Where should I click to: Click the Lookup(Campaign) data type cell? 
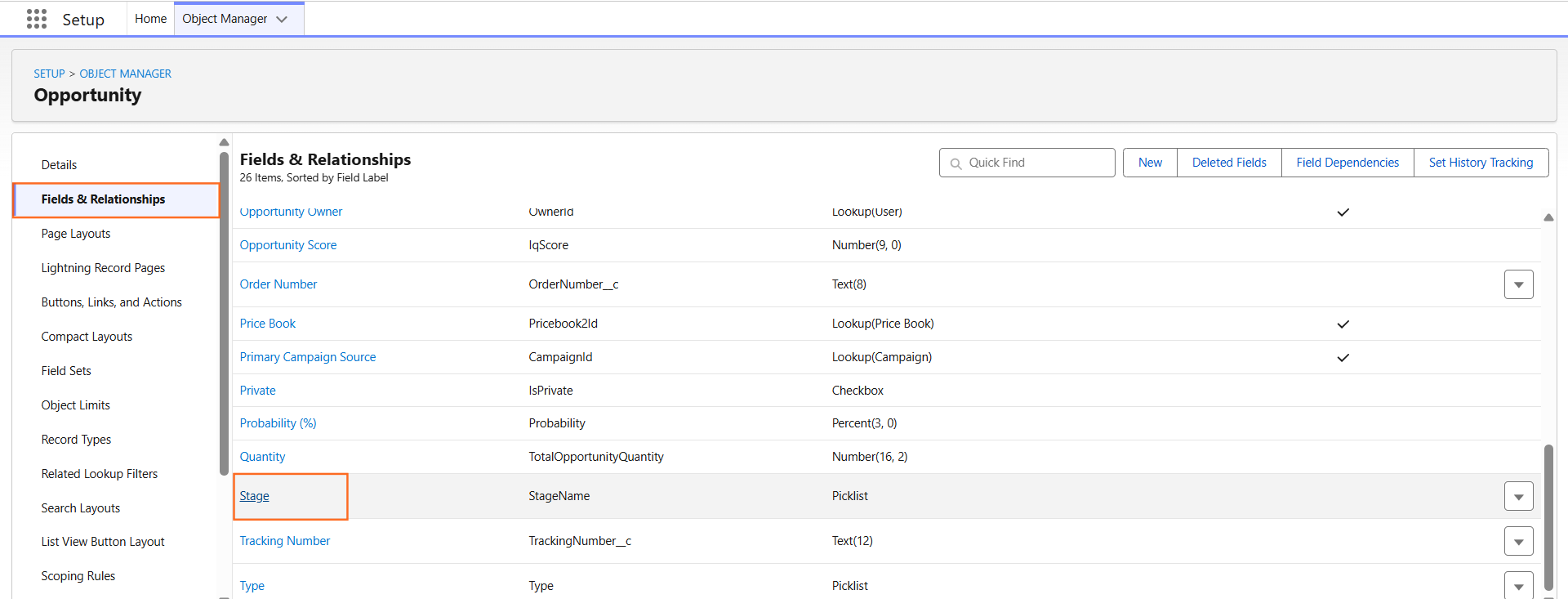click(x=882, y=357)
